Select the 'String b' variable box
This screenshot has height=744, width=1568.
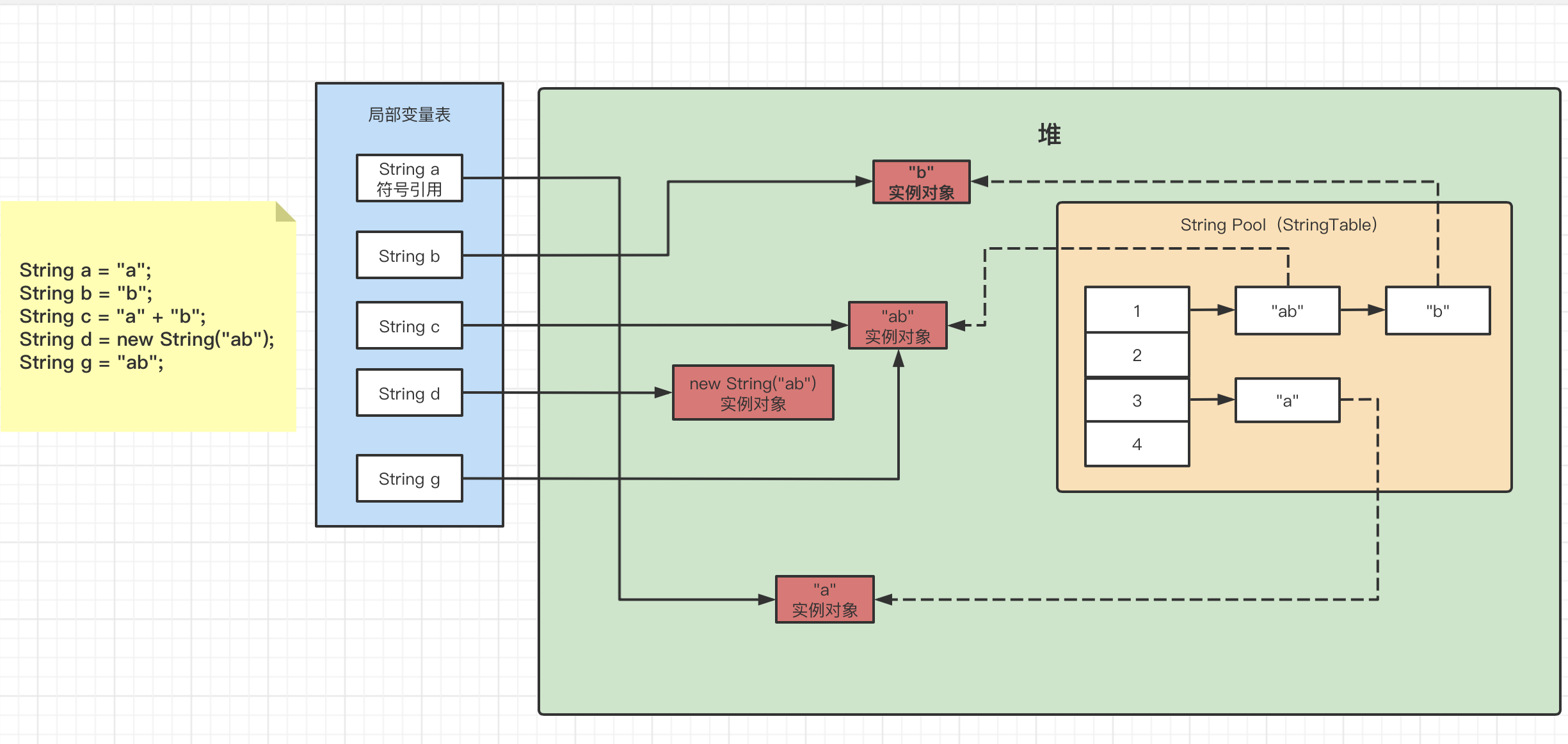410,255
